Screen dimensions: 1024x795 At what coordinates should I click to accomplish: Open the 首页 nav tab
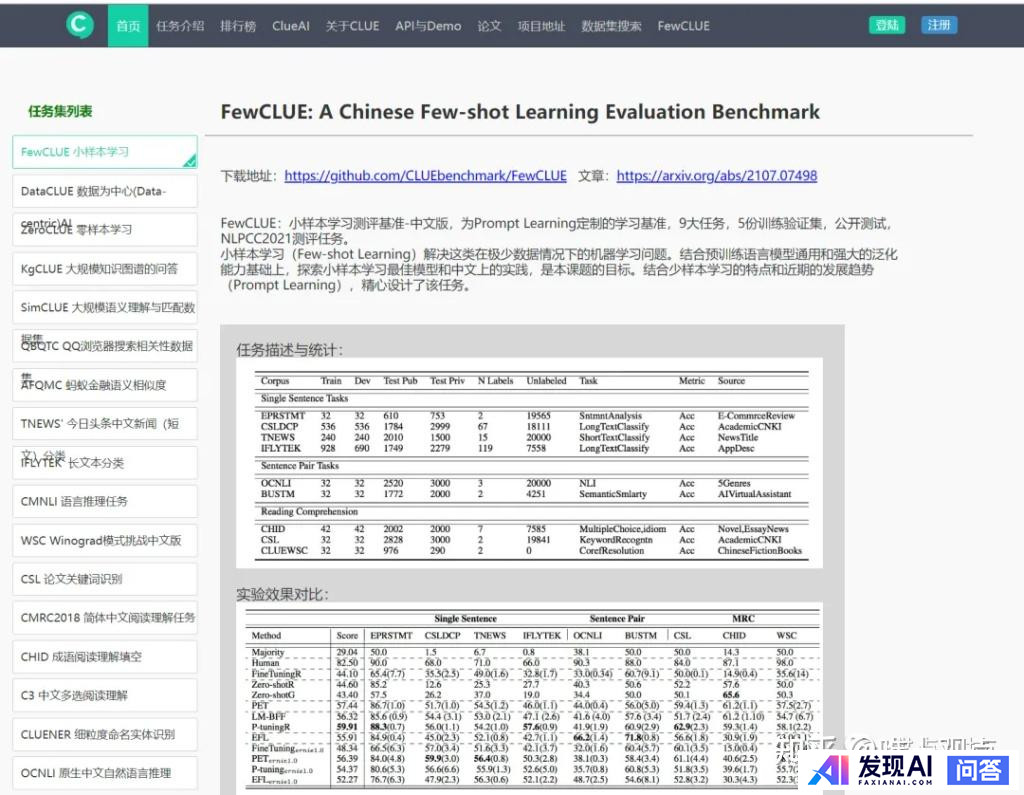(128, 26)
